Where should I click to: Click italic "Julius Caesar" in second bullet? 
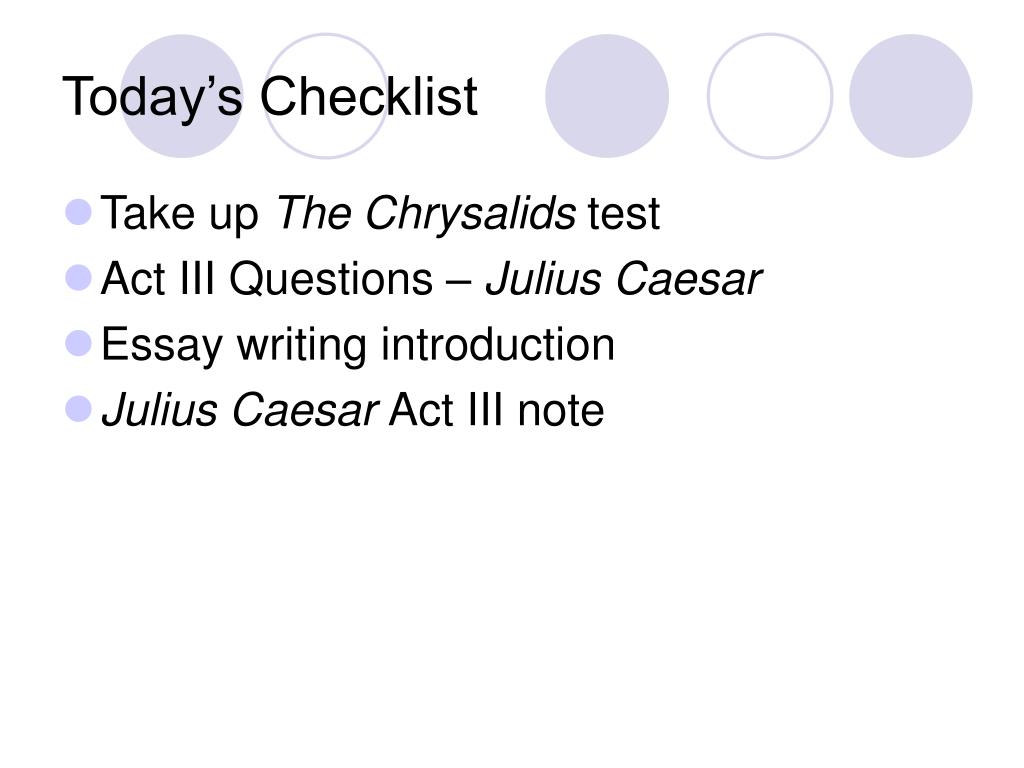coord(623,279)
